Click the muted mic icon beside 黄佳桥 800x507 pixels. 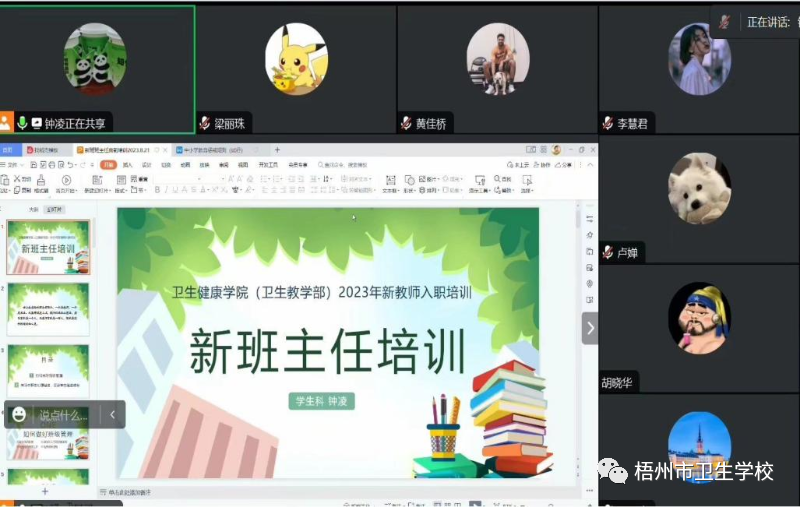[x=406, y=123]
